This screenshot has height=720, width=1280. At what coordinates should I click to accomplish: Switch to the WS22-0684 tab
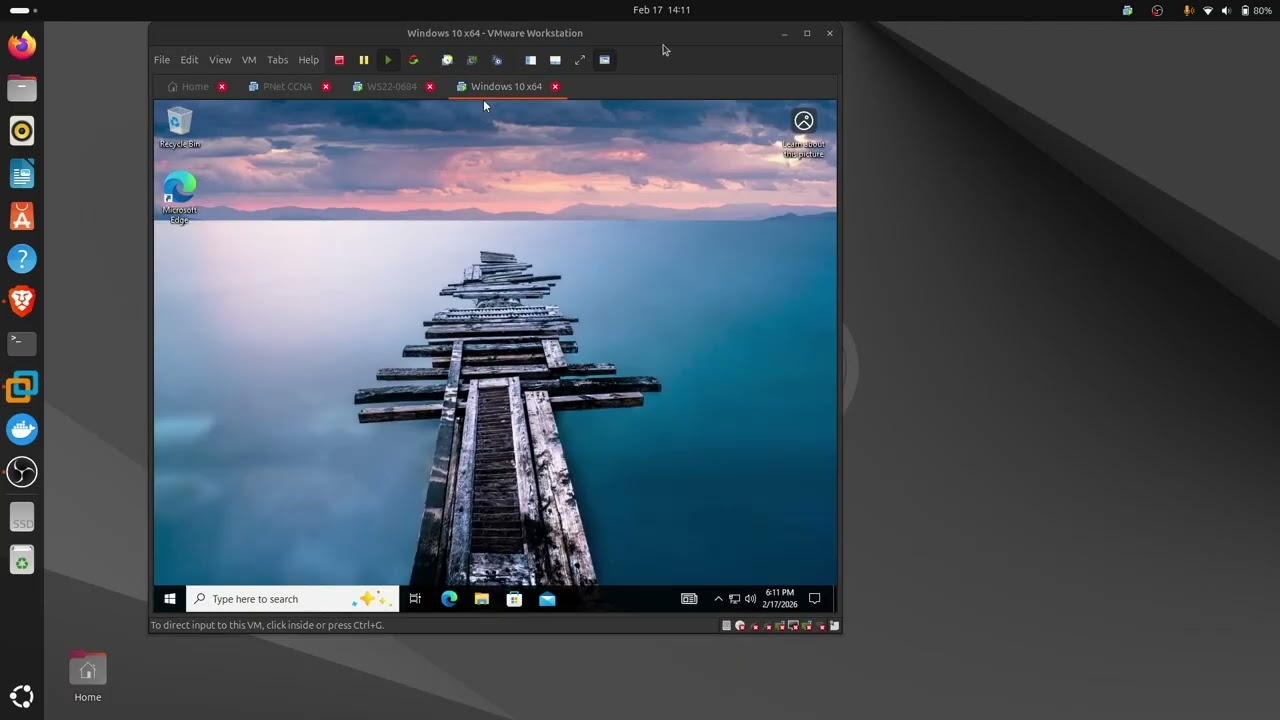pos(384,87)
